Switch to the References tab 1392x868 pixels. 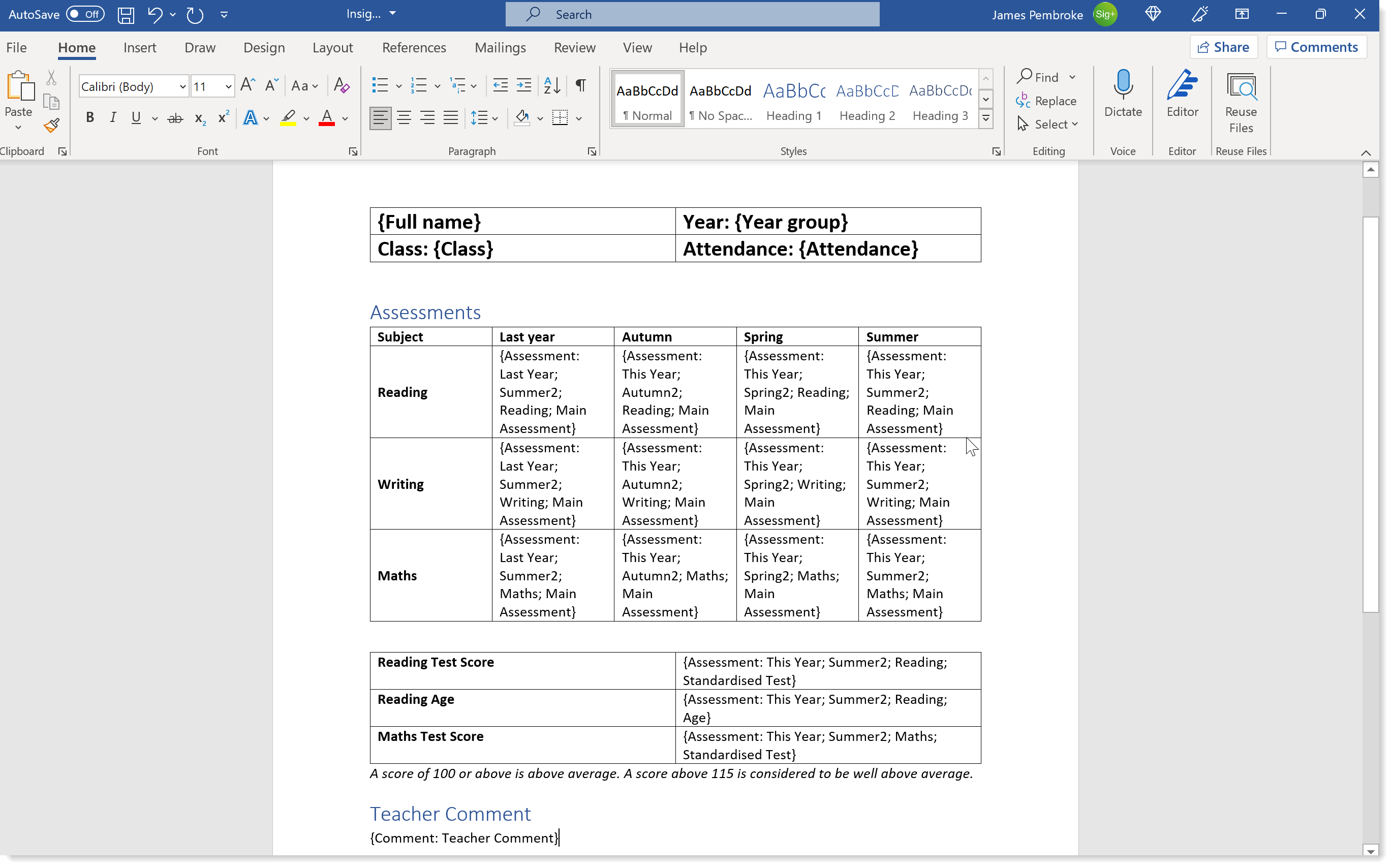(x=414, y=48)
